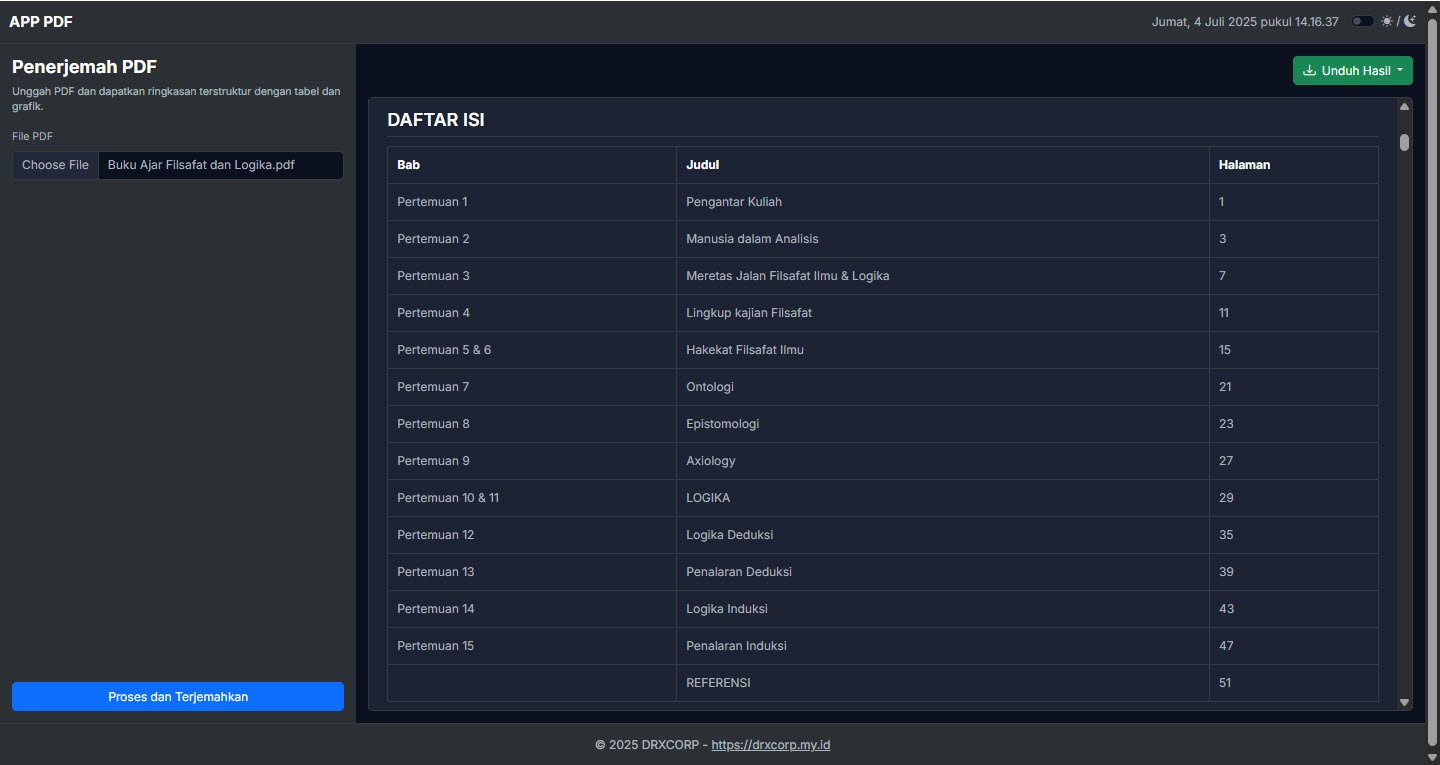Click the Lingkup kajian Filsafat cell
This screenshot has height=765, width=1440.
943,313
